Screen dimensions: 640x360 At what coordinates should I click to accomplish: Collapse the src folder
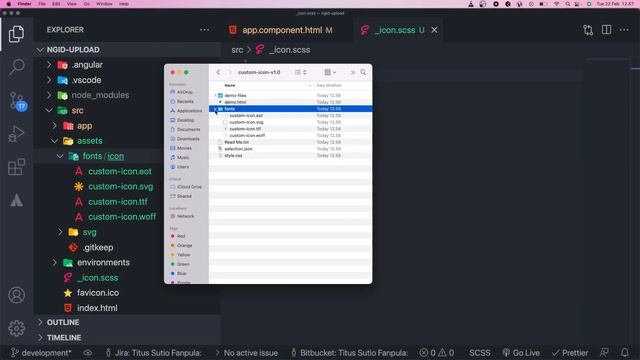49,110
